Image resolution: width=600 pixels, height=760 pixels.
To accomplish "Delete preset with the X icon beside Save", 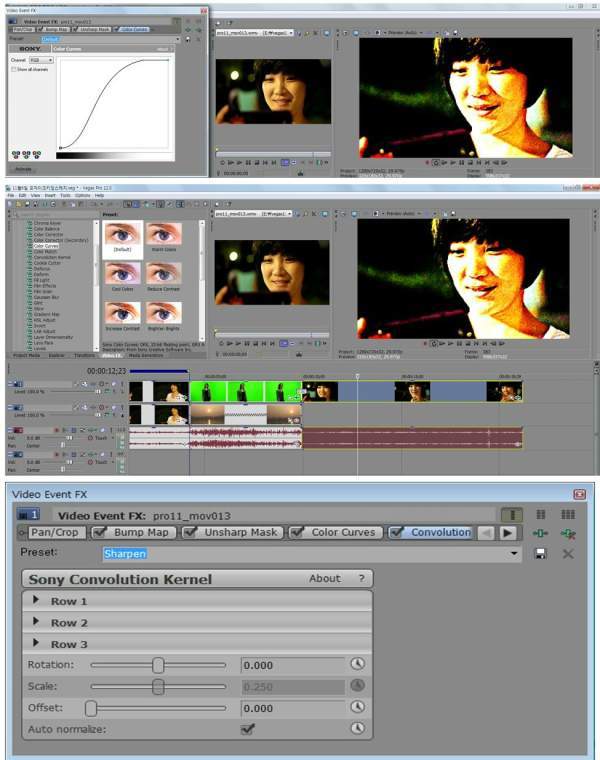I will point(568,554).
